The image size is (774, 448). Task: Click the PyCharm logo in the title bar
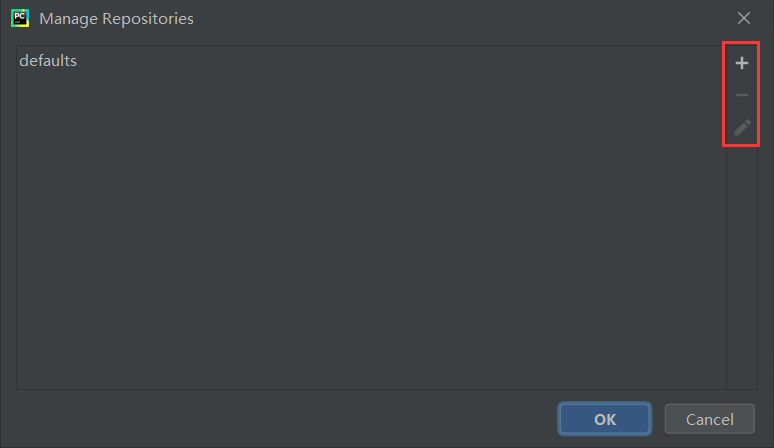point(20,18)
